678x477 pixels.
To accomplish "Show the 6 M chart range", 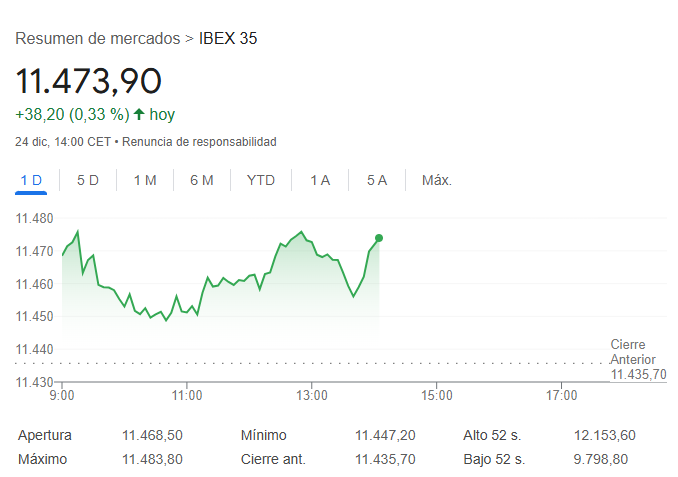I will click(x=202, y=180).
